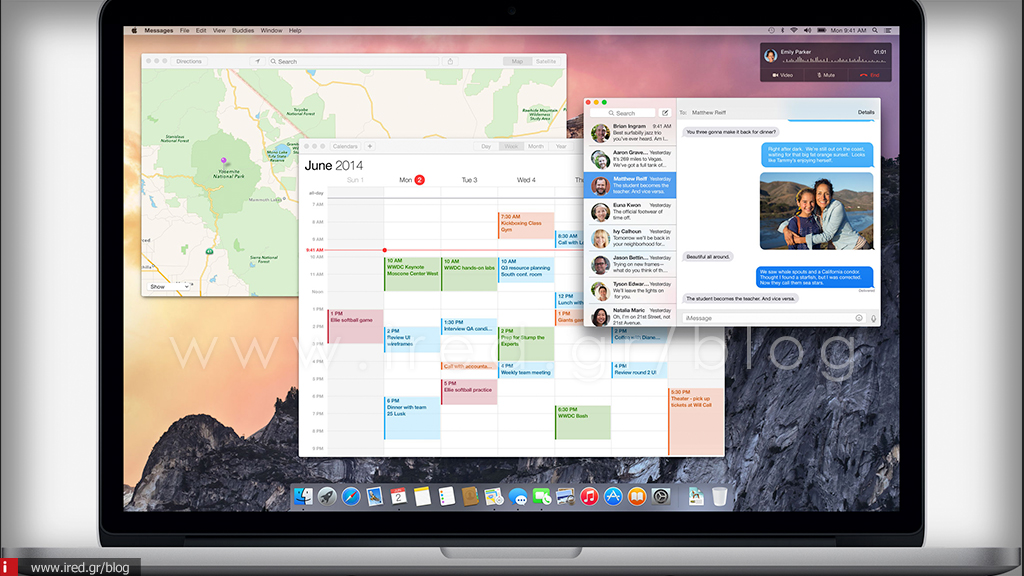Click volume icon in menu bar
Screen dimensions: 1024x576
click(807, 30)
